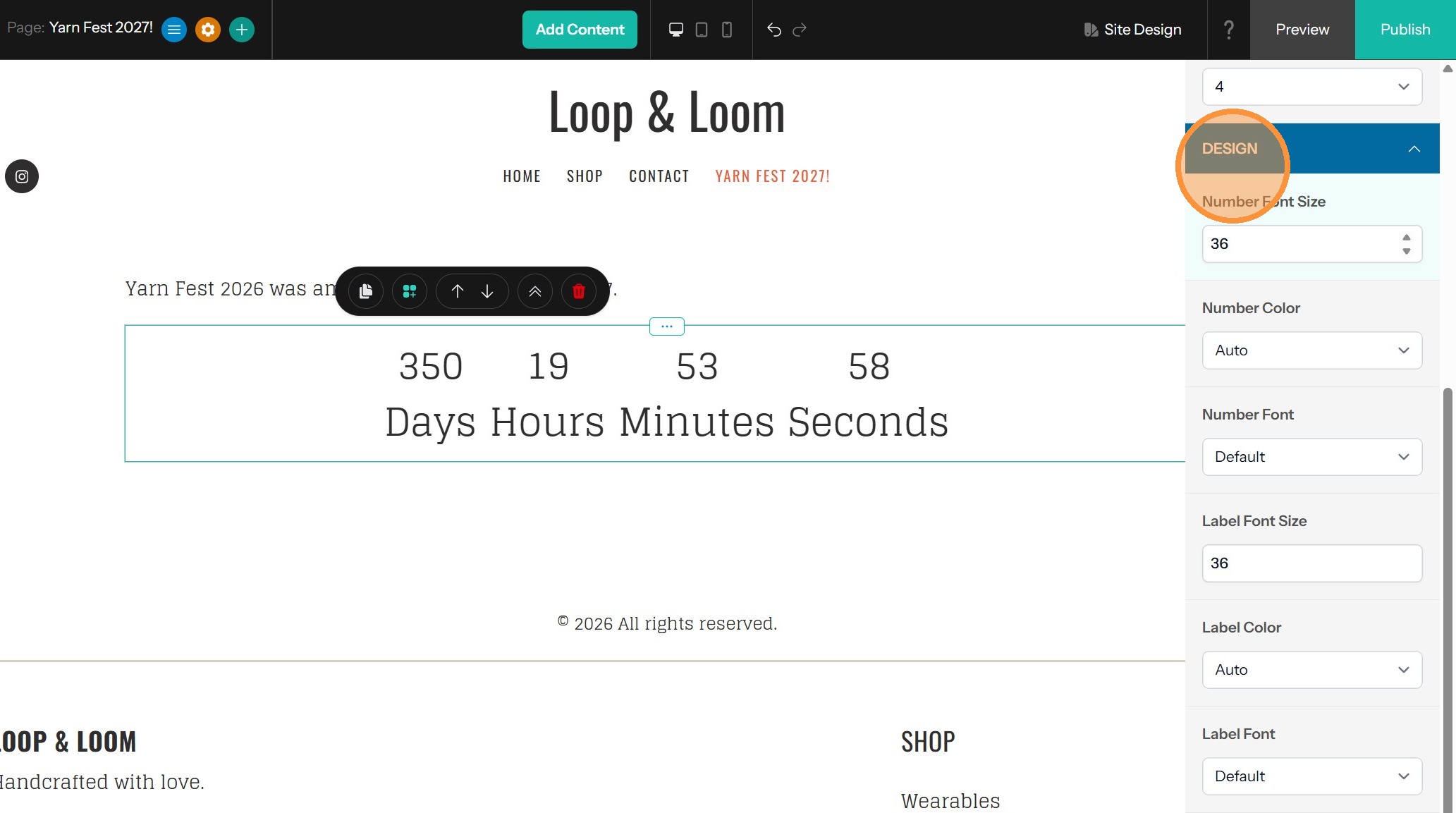Image resolution: width=1456 pixels, height=813 pixels.
Task: Click the double-chevron up icon
Action: tap(535, 291)
